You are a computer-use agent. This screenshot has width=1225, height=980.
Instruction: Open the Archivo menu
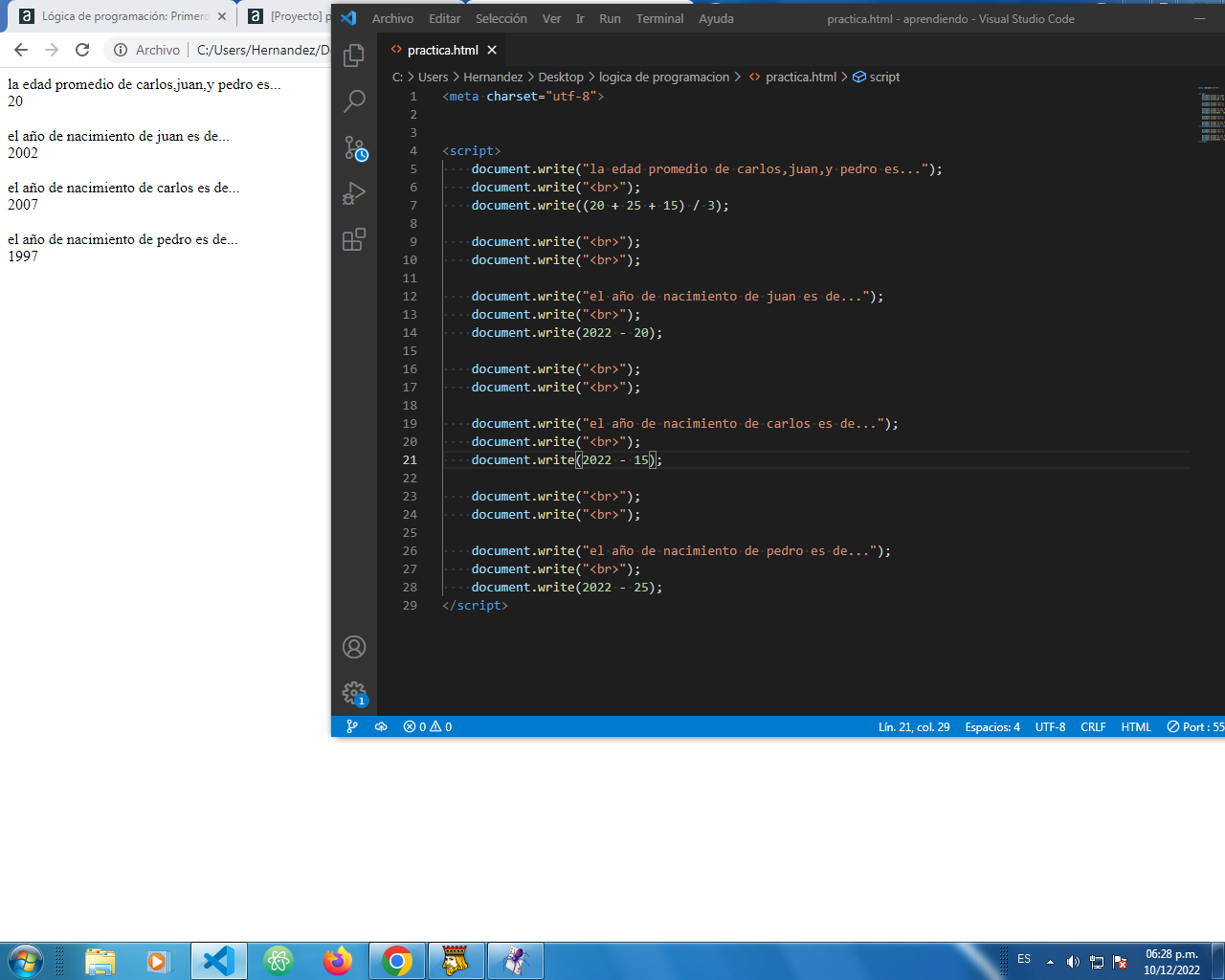(393, 18)
